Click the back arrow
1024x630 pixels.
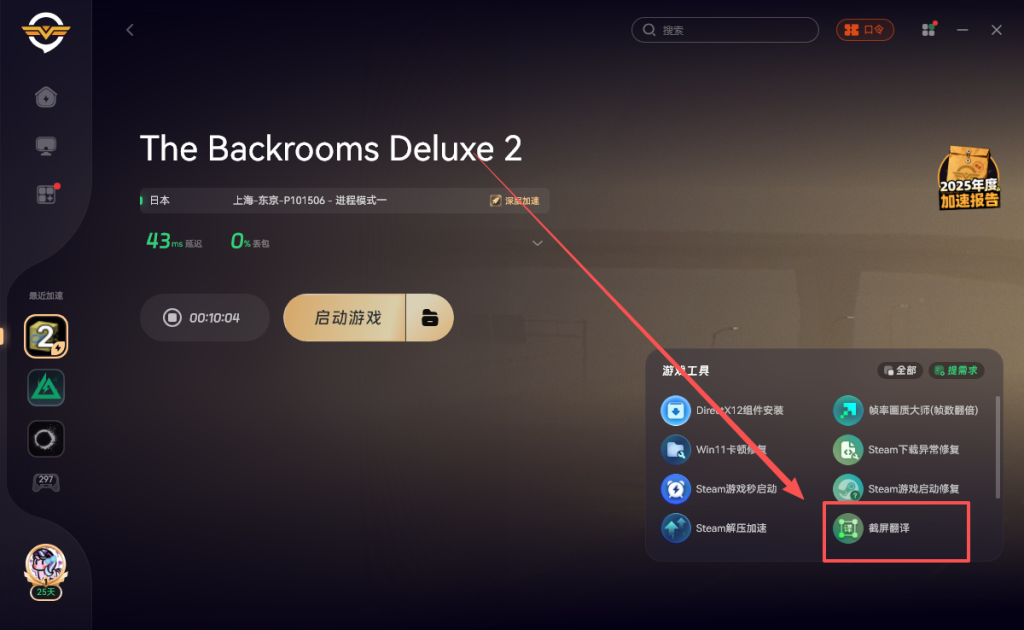coord(130,30)
